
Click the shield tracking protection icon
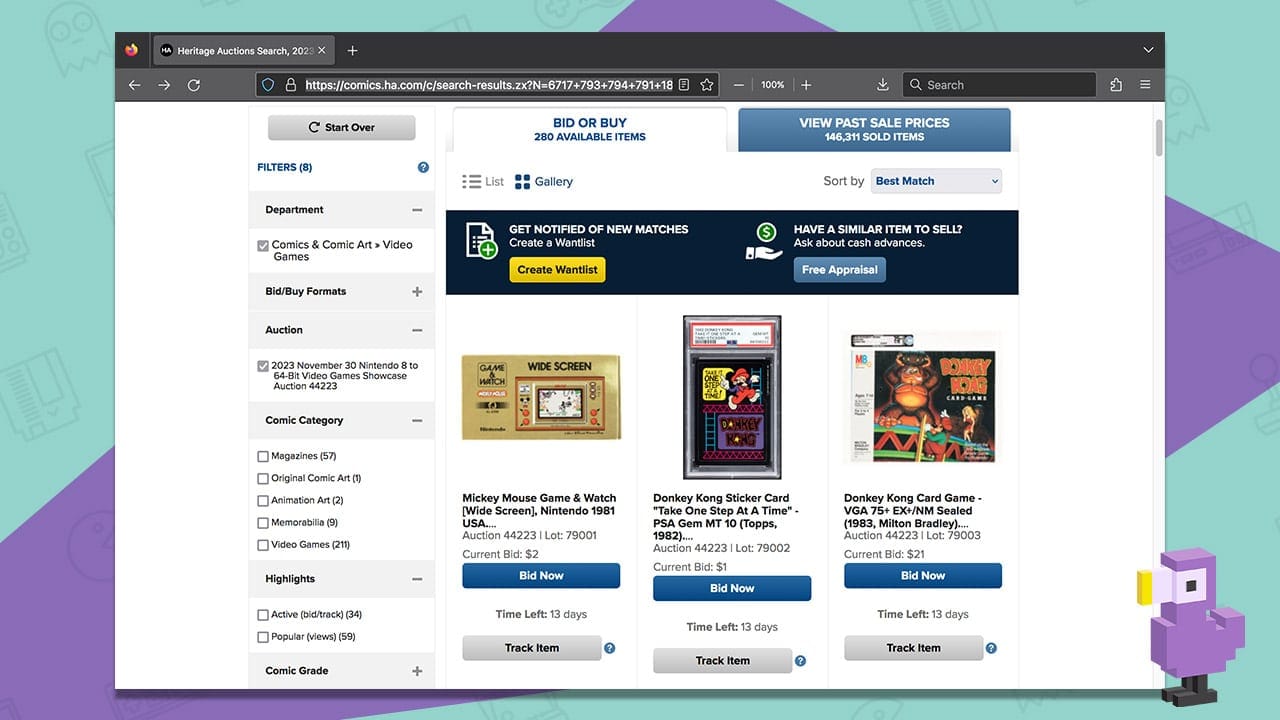[x=268, y=85]
